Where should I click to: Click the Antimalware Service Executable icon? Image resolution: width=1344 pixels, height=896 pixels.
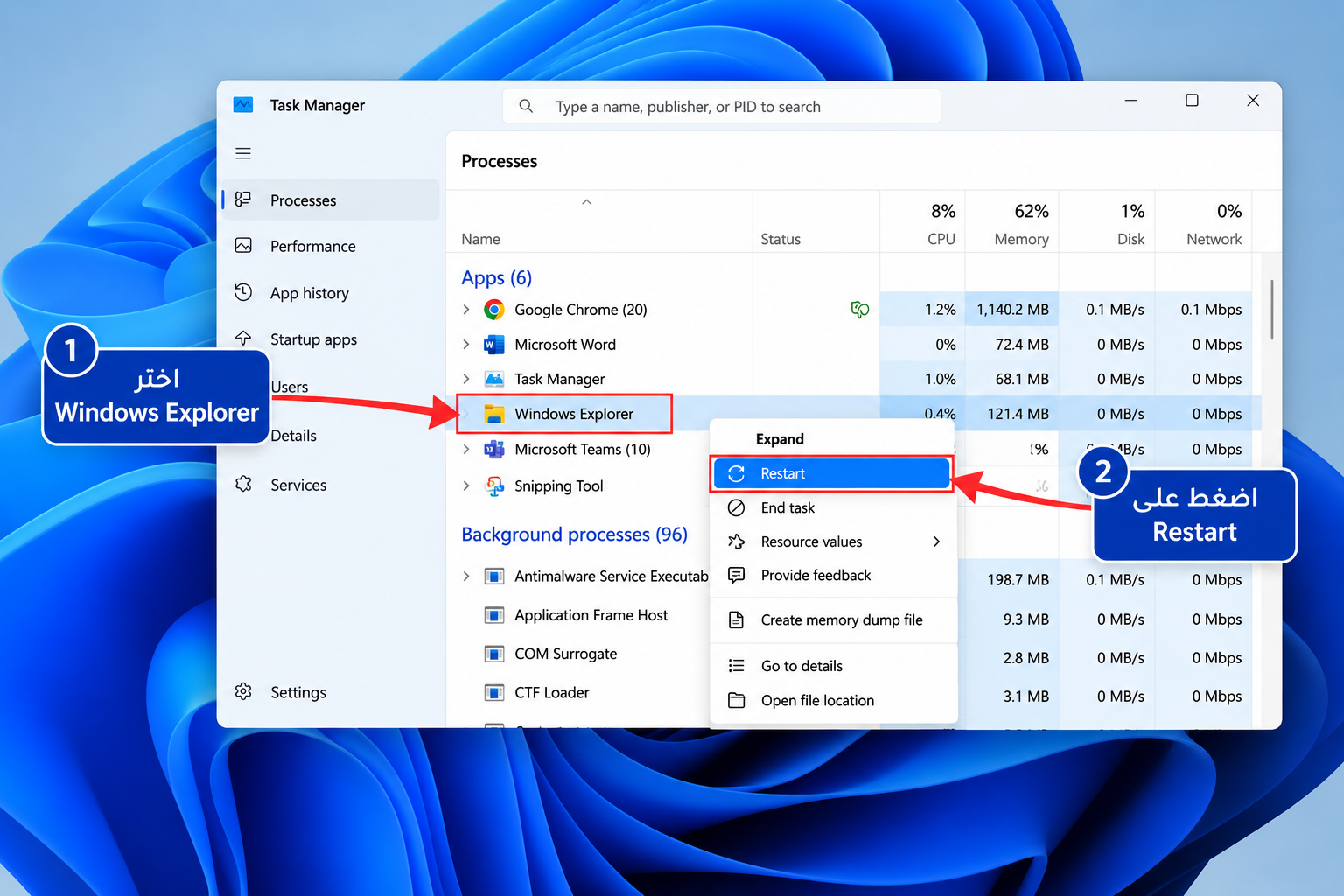pyautogui.click(x=494, y=577)
